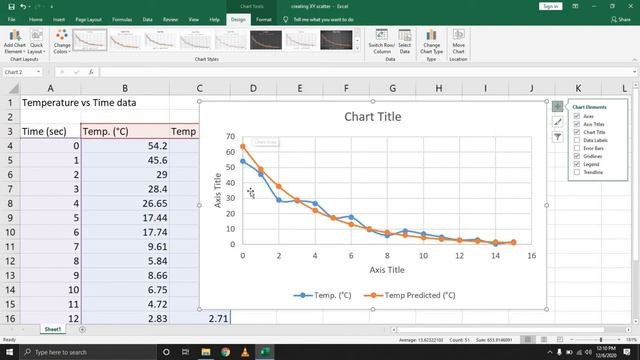Select the Sheet1 tab
The height and width of the screenshot is (360, 640).
(53, 329)
